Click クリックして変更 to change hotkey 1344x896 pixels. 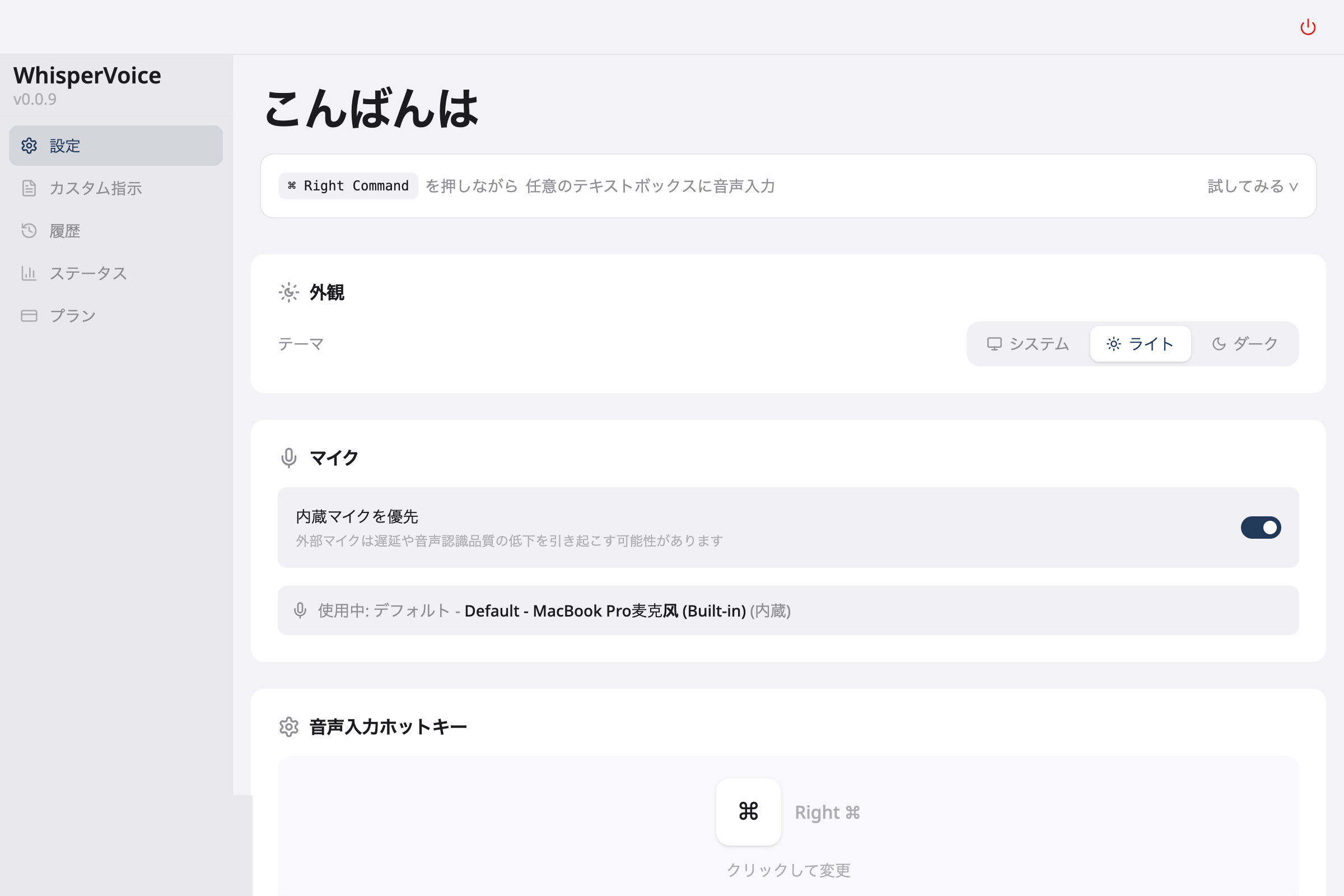tap(788, 870)
